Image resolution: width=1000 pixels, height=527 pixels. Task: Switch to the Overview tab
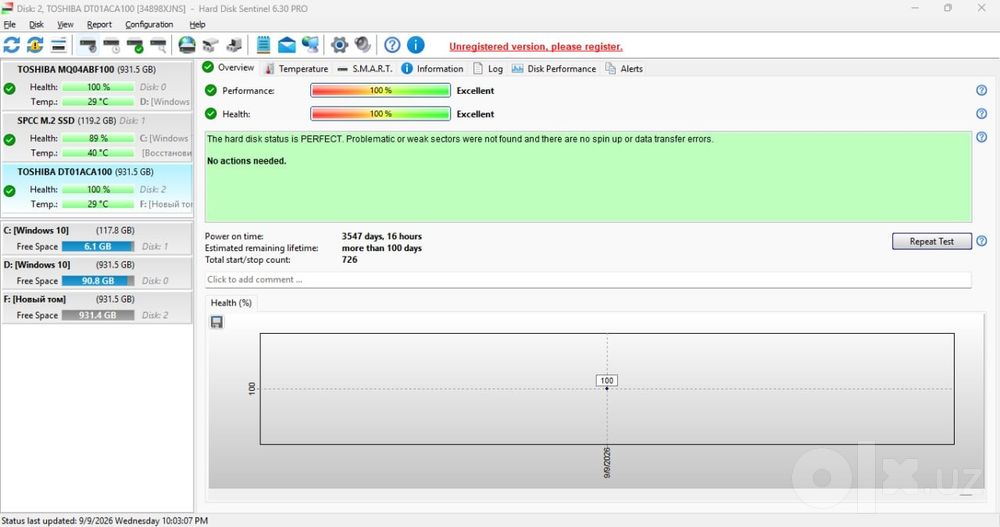(x=228, y=68)
